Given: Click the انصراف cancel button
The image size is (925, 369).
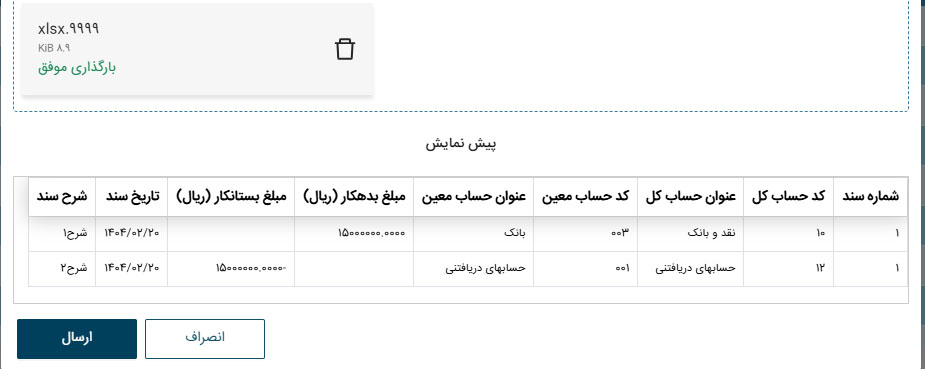Looking at the screenshot, I should pos(205,339).
